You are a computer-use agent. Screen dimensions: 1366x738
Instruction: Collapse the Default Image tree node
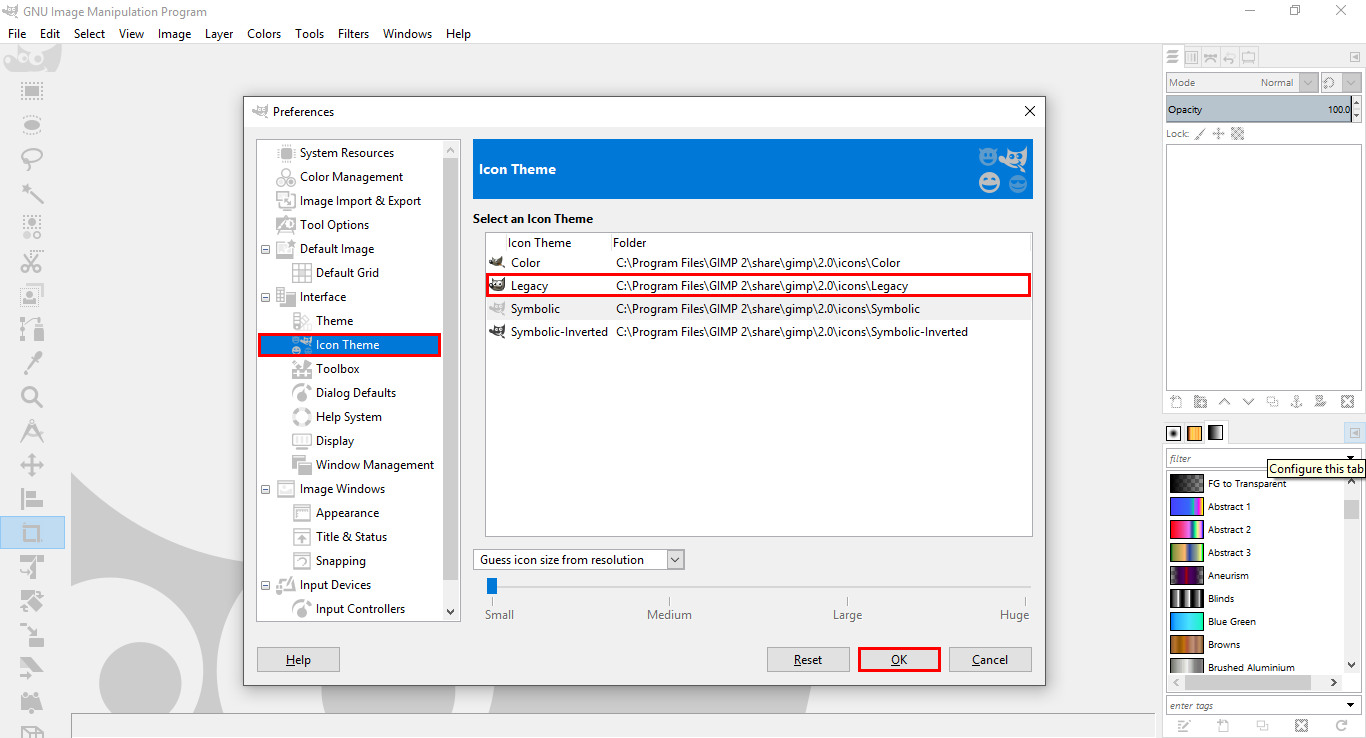pyautogui.click(x=266, y=249)
